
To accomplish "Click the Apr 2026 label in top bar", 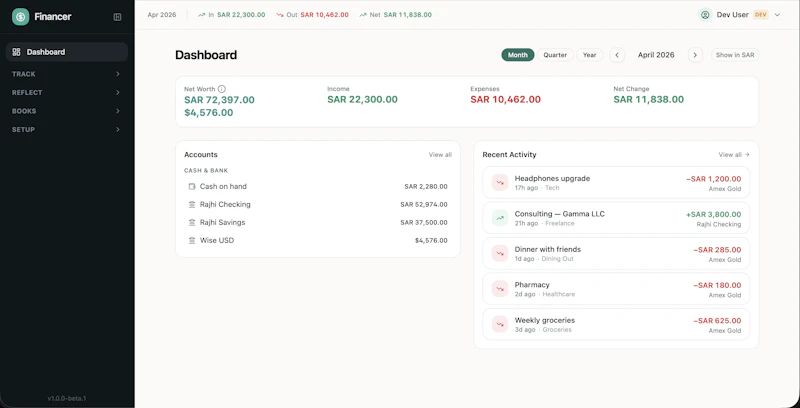I will click(x=162, y=15).
